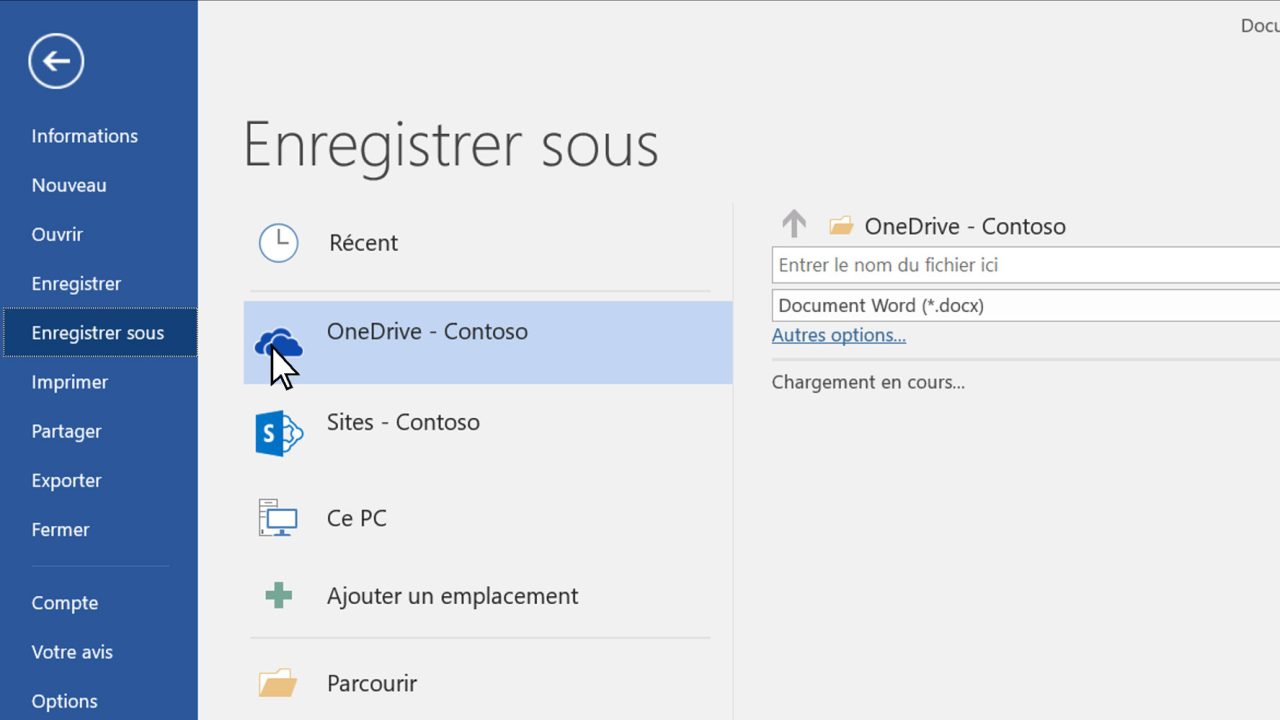Image resolution: width=1280 pixels, height=720 pixels.
Task: Open Parcourir via its folder icon
Action: click(x=278, y=683)
